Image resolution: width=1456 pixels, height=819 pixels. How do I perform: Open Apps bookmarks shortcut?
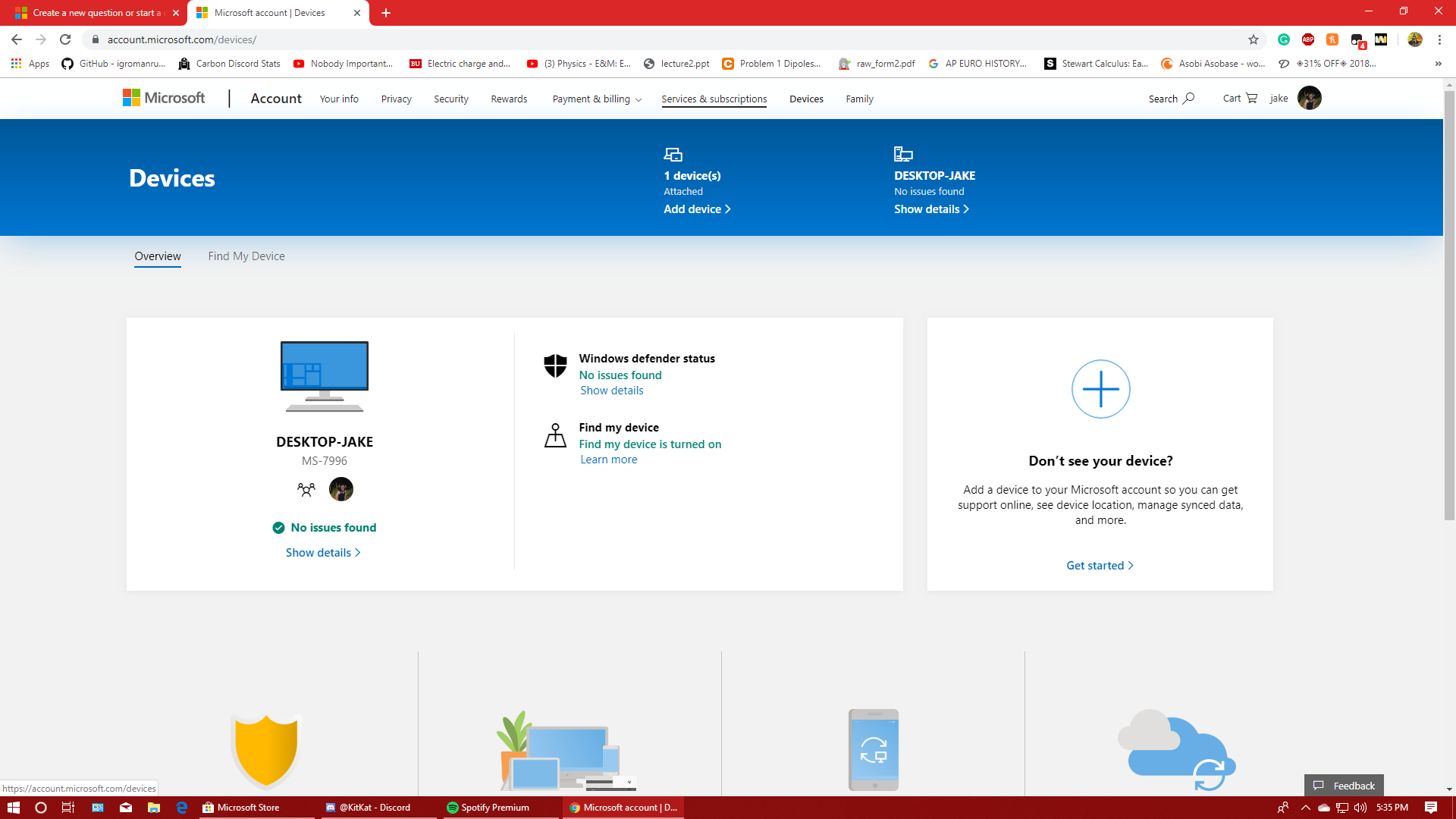click(x=30, y=64)
